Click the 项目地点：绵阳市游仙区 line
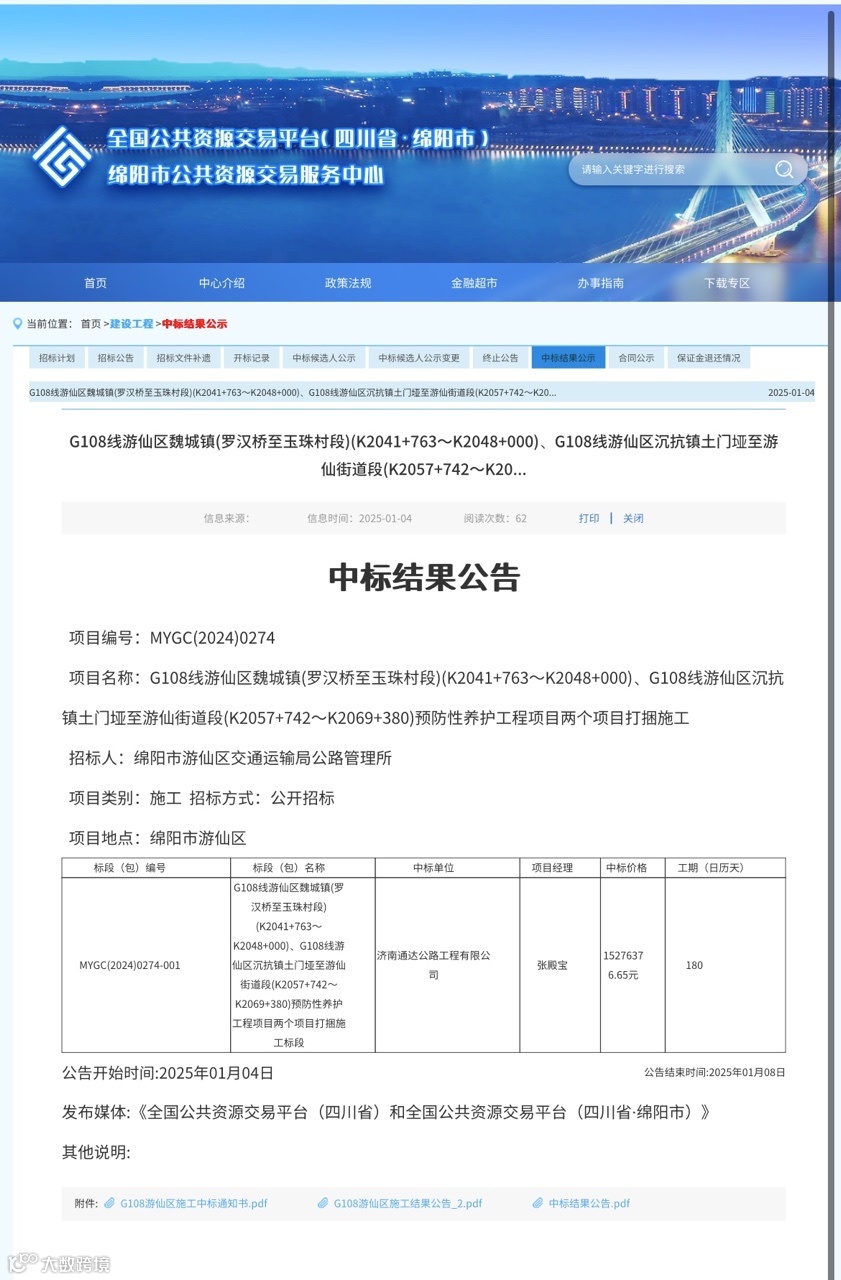 pos(157,838)
